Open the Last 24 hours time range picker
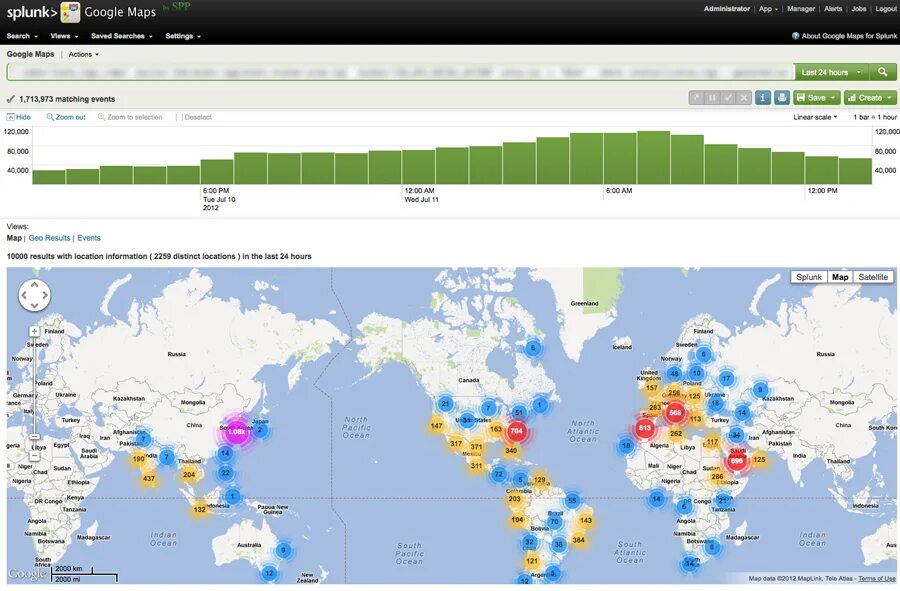 (831, 72)
